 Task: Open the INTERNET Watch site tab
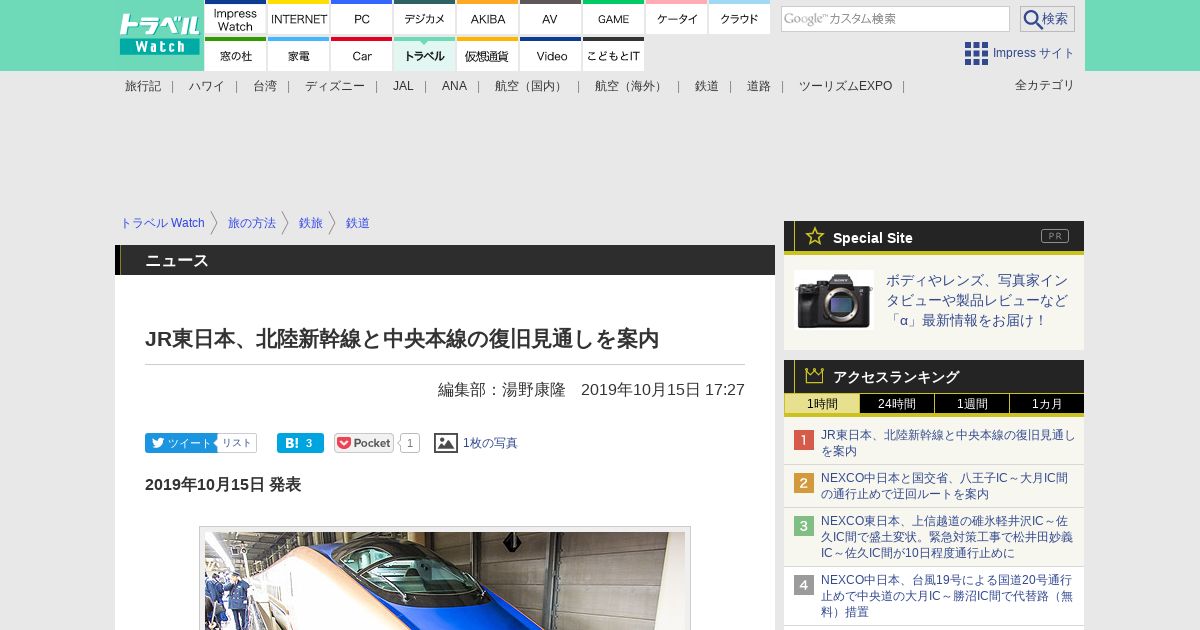pyautogui.click(x=299, y=19)
